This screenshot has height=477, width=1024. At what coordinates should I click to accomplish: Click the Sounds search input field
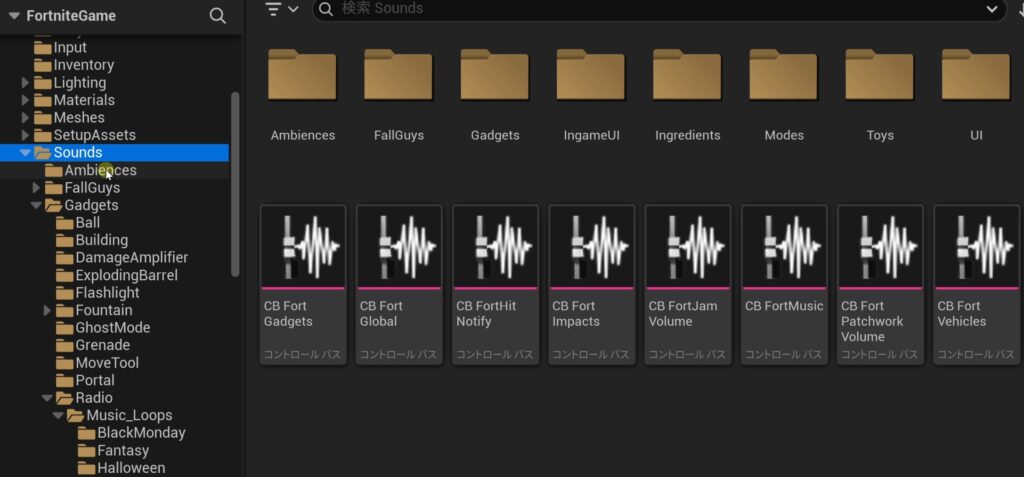[650, 9]
